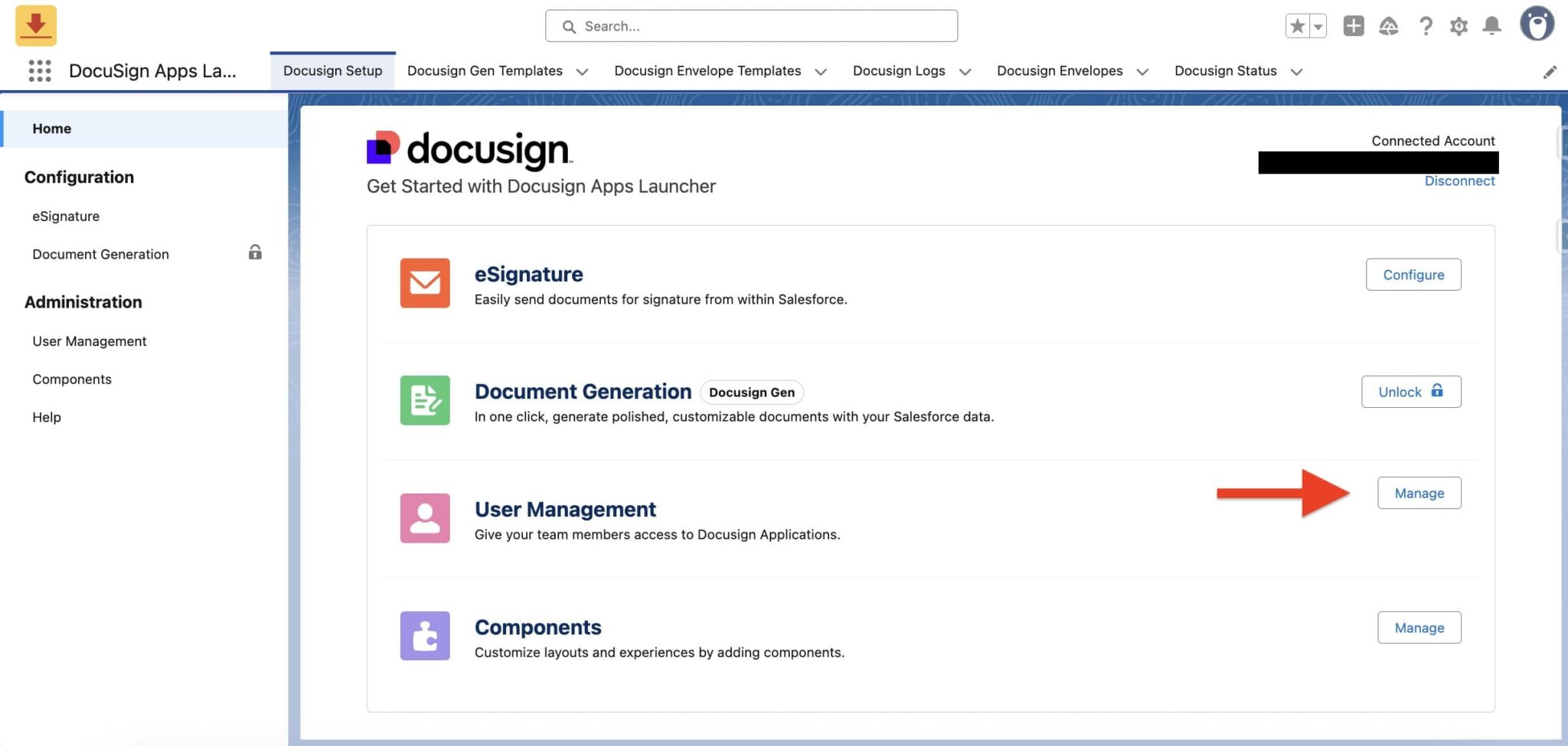Click the Components puzzle piece icon

coord(425,635)
